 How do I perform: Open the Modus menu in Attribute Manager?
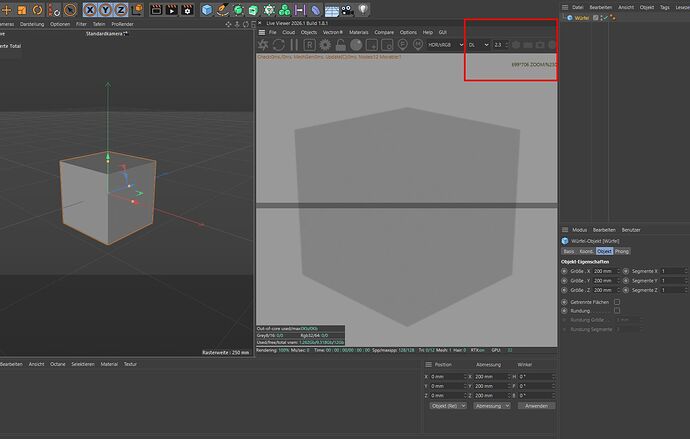pyautogui.click(x=579, y=230)
